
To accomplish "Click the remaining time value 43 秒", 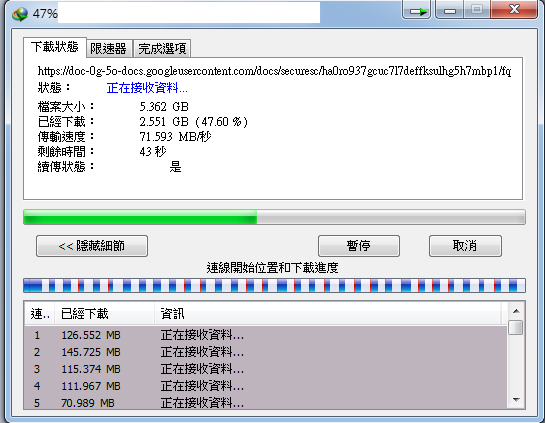I will 153,152.
